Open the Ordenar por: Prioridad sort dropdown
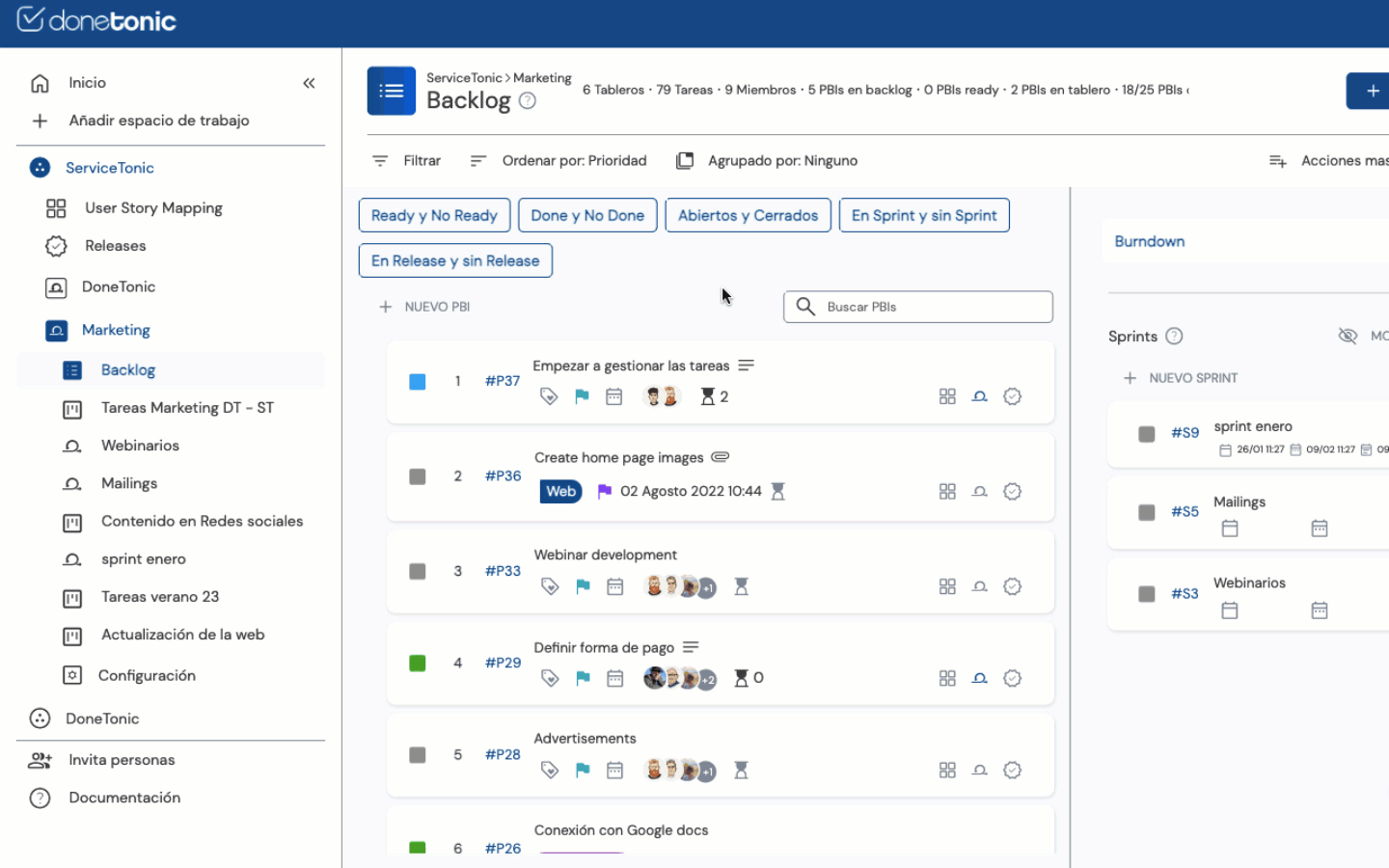Viewport: 1389px width, 868px height. point(558,161)
